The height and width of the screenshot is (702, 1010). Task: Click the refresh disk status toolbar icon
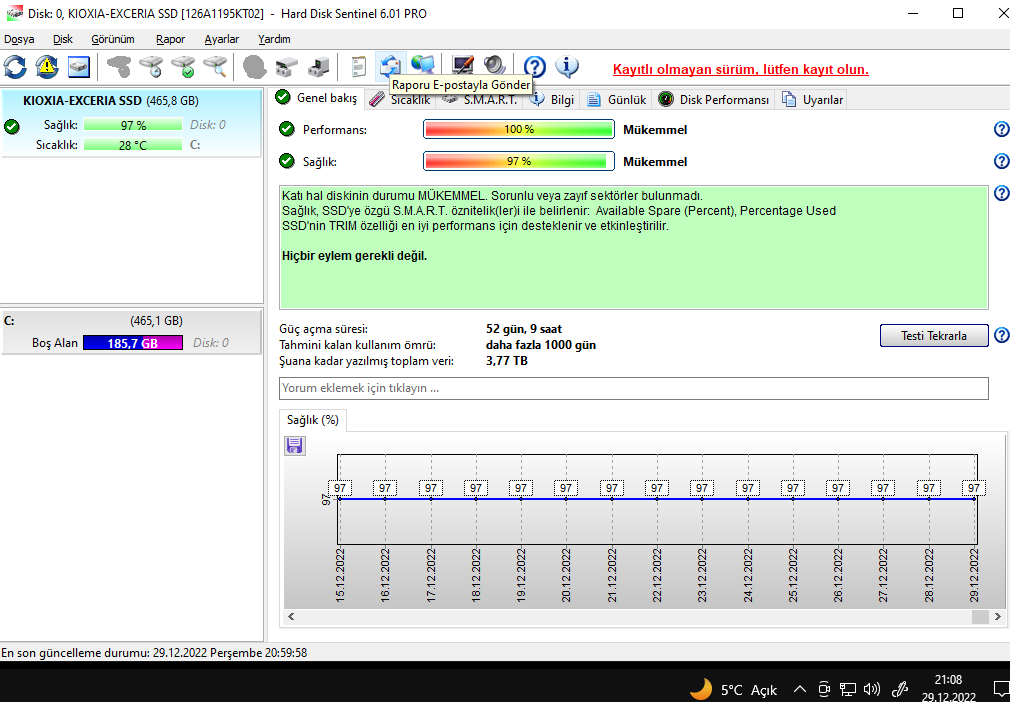pos(15,66)
